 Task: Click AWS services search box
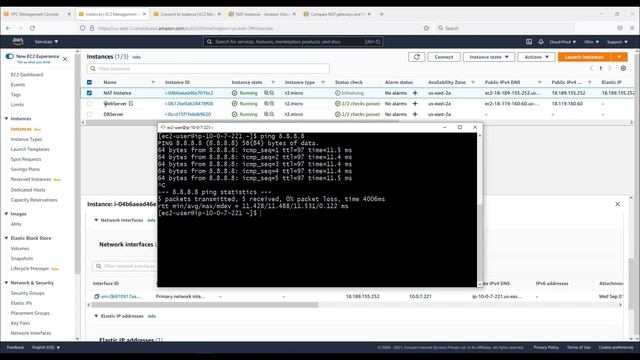click(293, 42)
